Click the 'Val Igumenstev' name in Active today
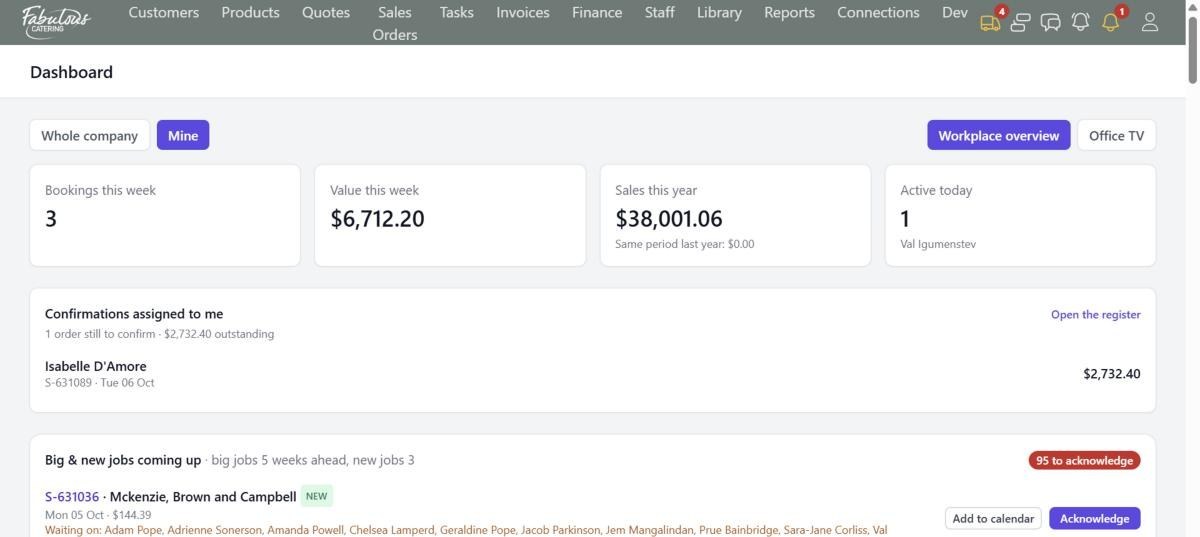1200x537 pixels. pos(938,244)
